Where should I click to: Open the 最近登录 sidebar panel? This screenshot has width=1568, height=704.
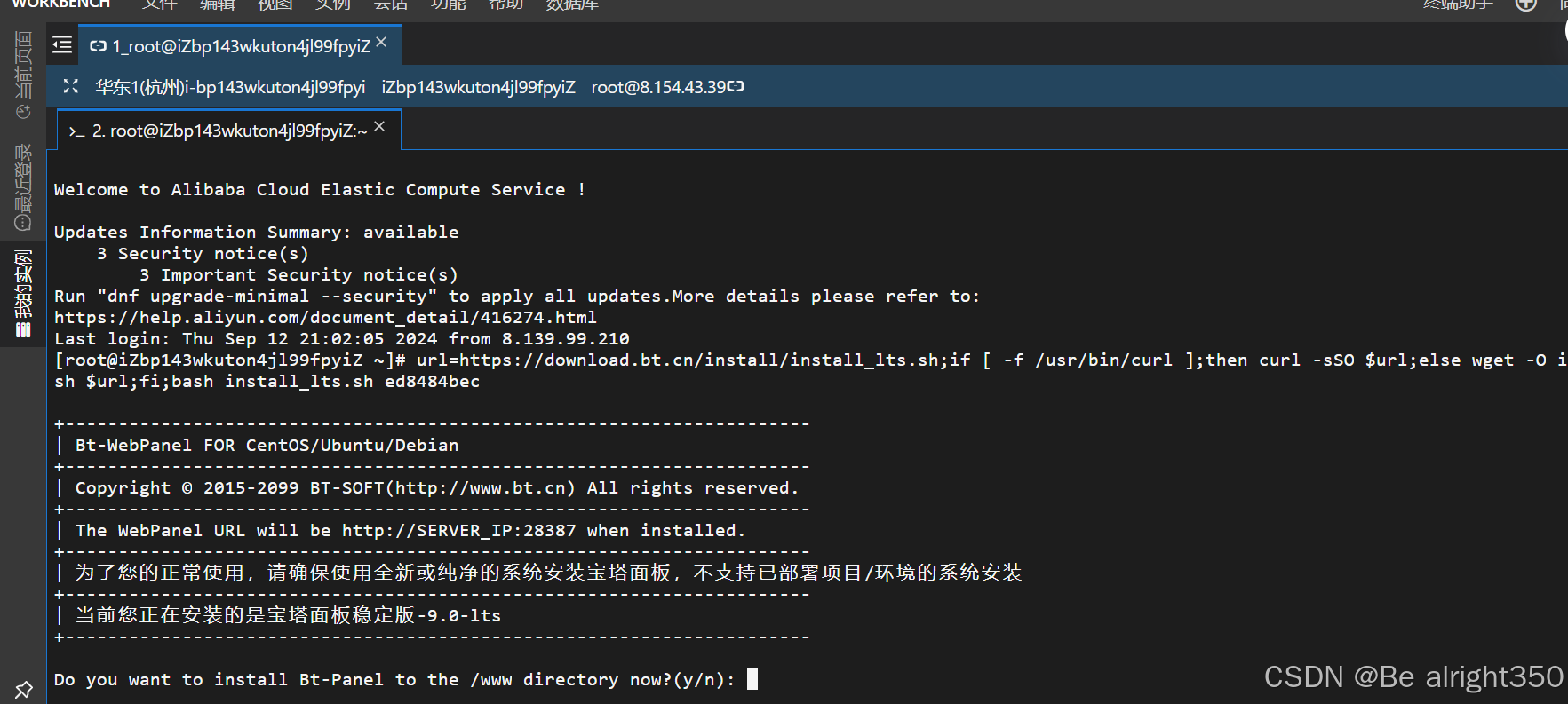click(x=23, y=186)
